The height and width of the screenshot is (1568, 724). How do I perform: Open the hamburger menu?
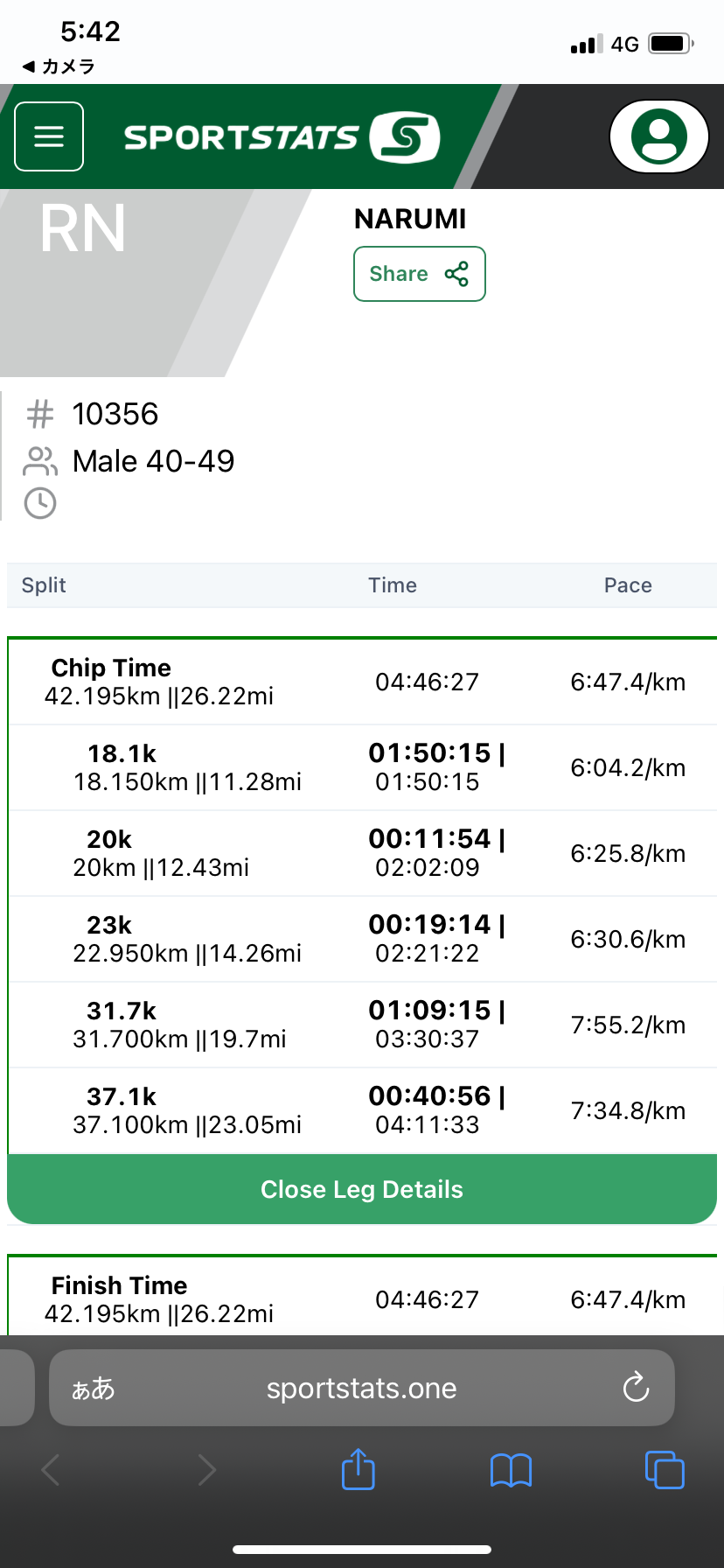coord(49,136)
